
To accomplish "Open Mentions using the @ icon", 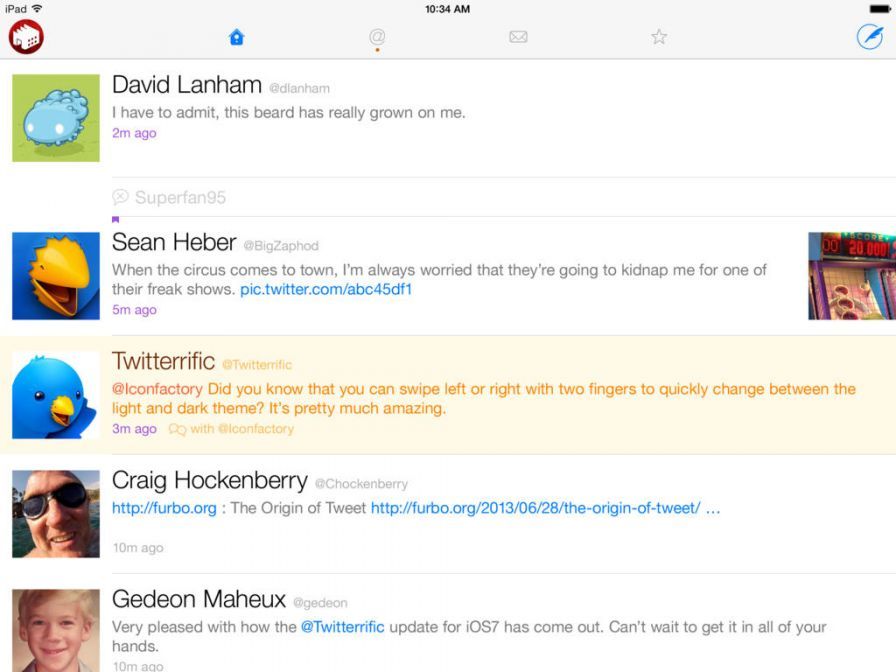I will click(x=377, y=36).
